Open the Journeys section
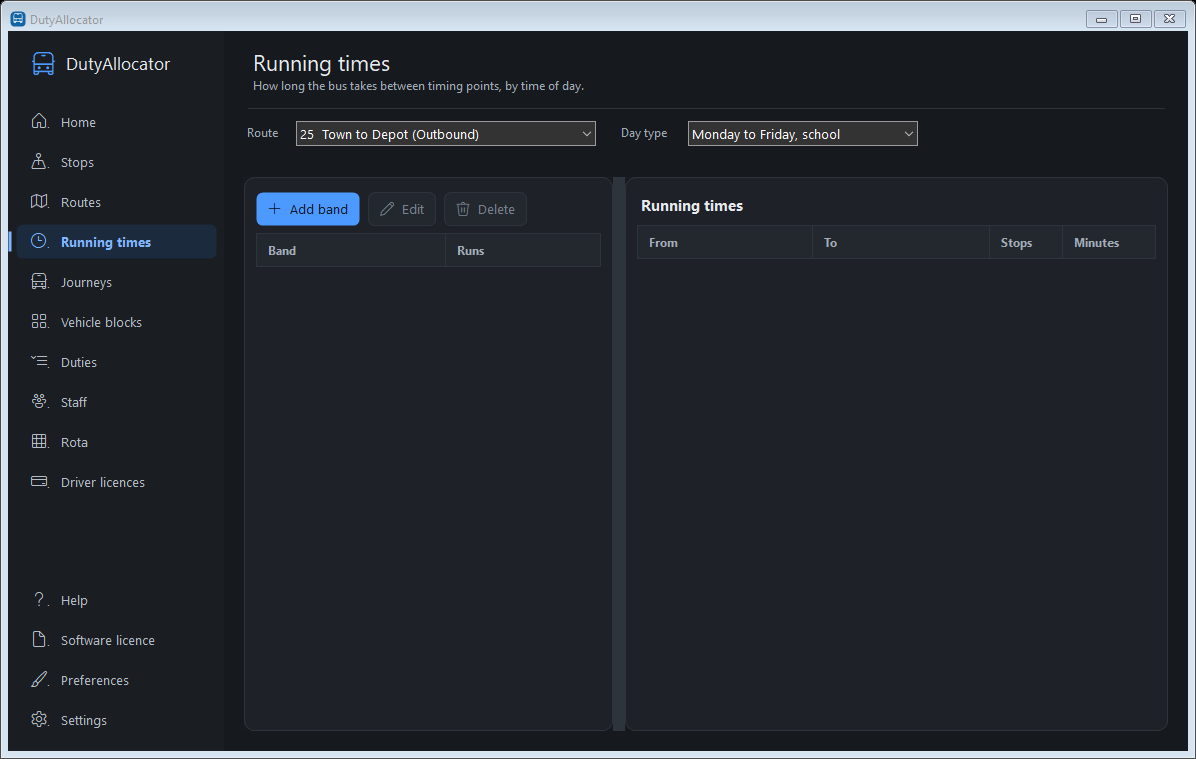 coord(117,282)
